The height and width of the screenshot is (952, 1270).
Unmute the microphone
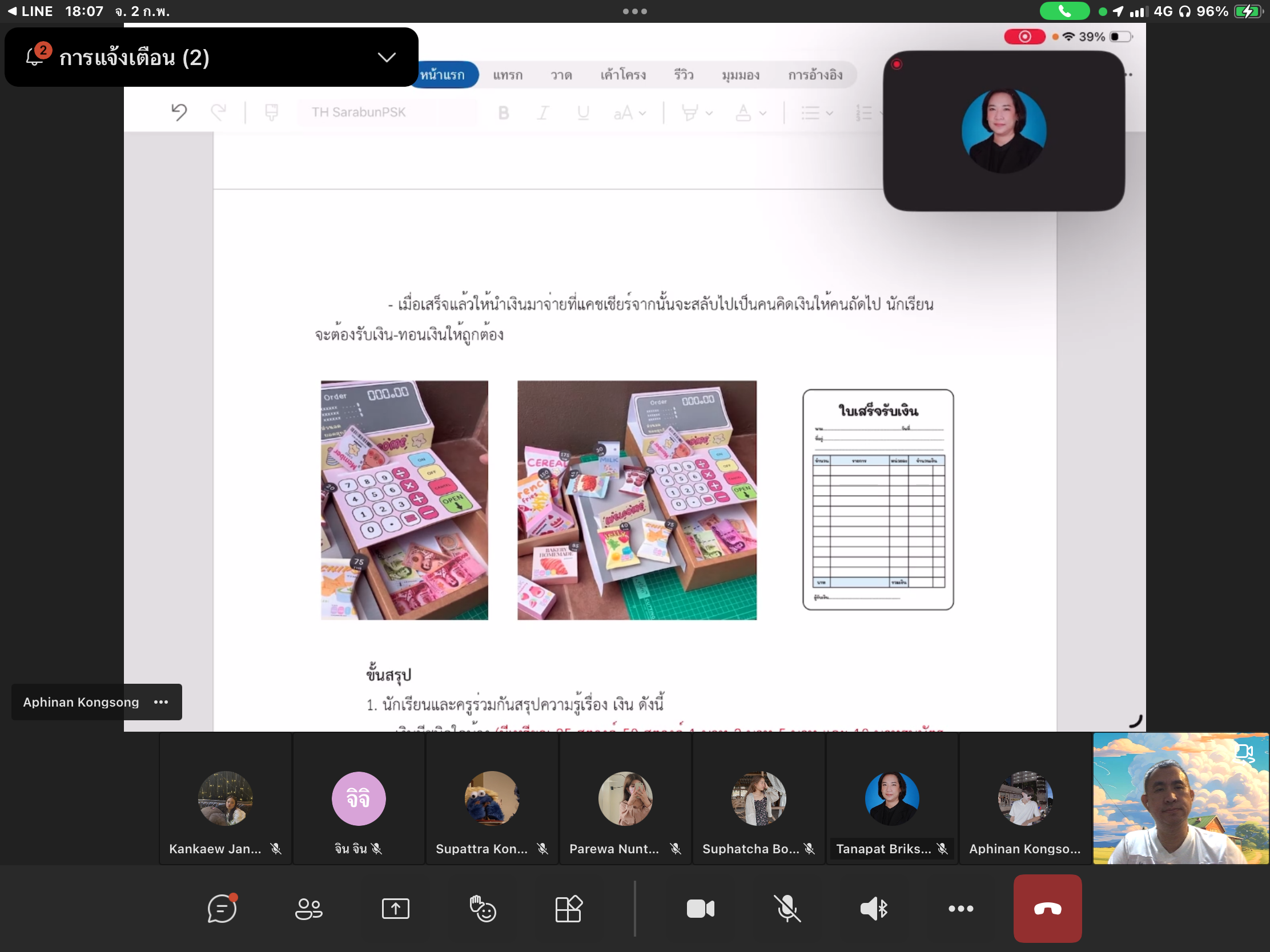[x=787, y=909]
